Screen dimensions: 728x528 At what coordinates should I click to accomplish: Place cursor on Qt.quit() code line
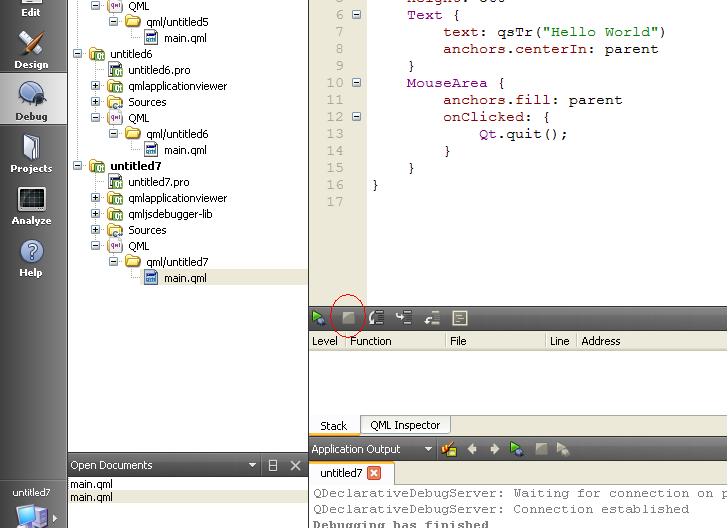[523, 134]
